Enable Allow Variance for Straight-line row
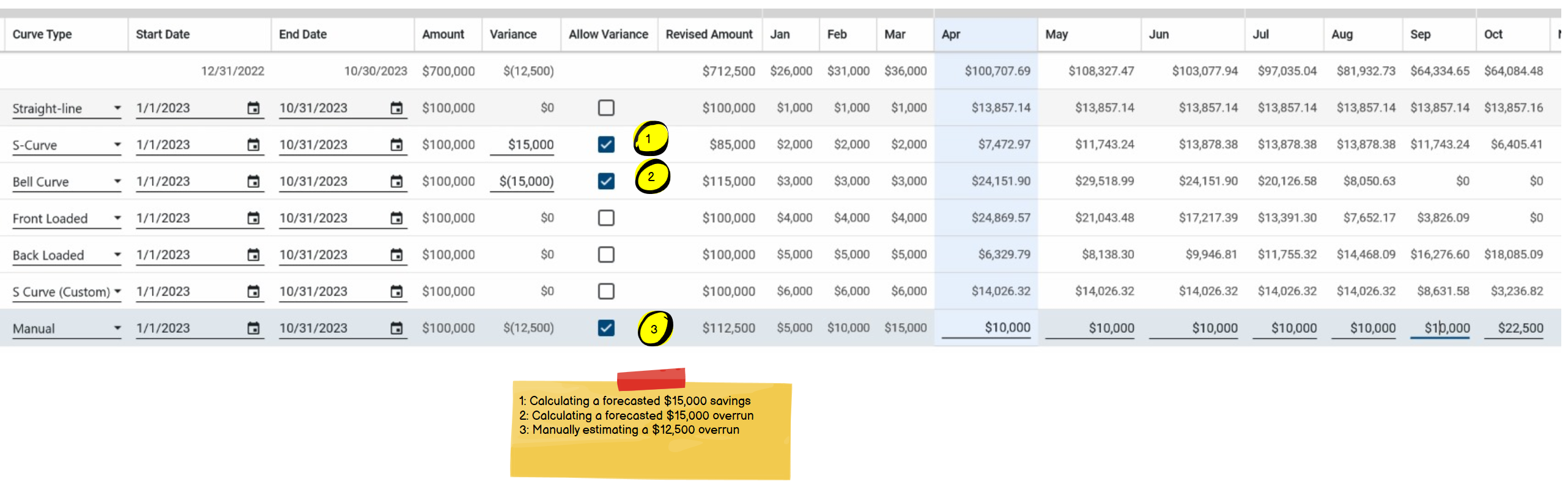 [x=605, y=108]
